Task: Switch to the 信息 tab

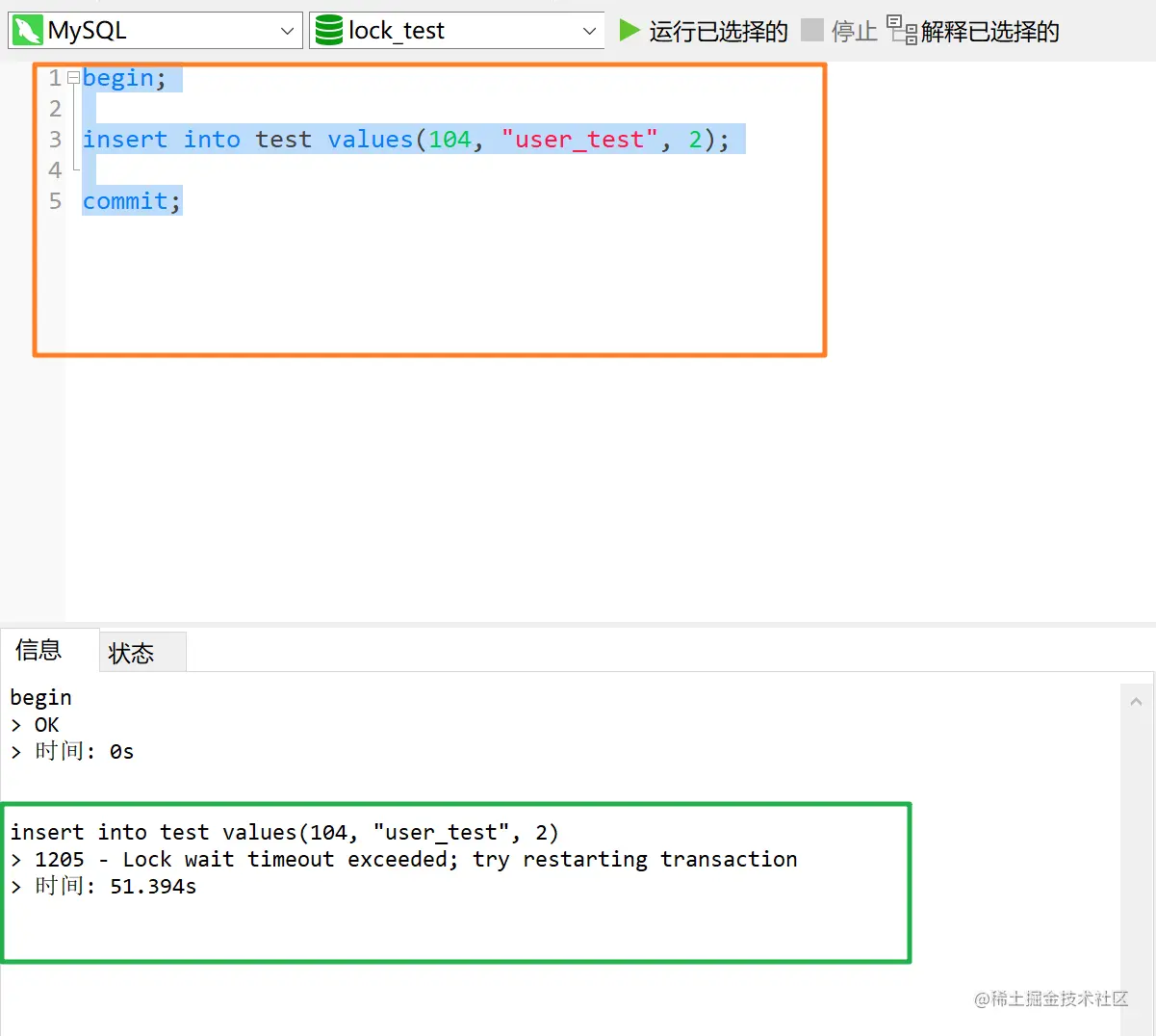Action: pyautogui.click(x=39, y=650)
